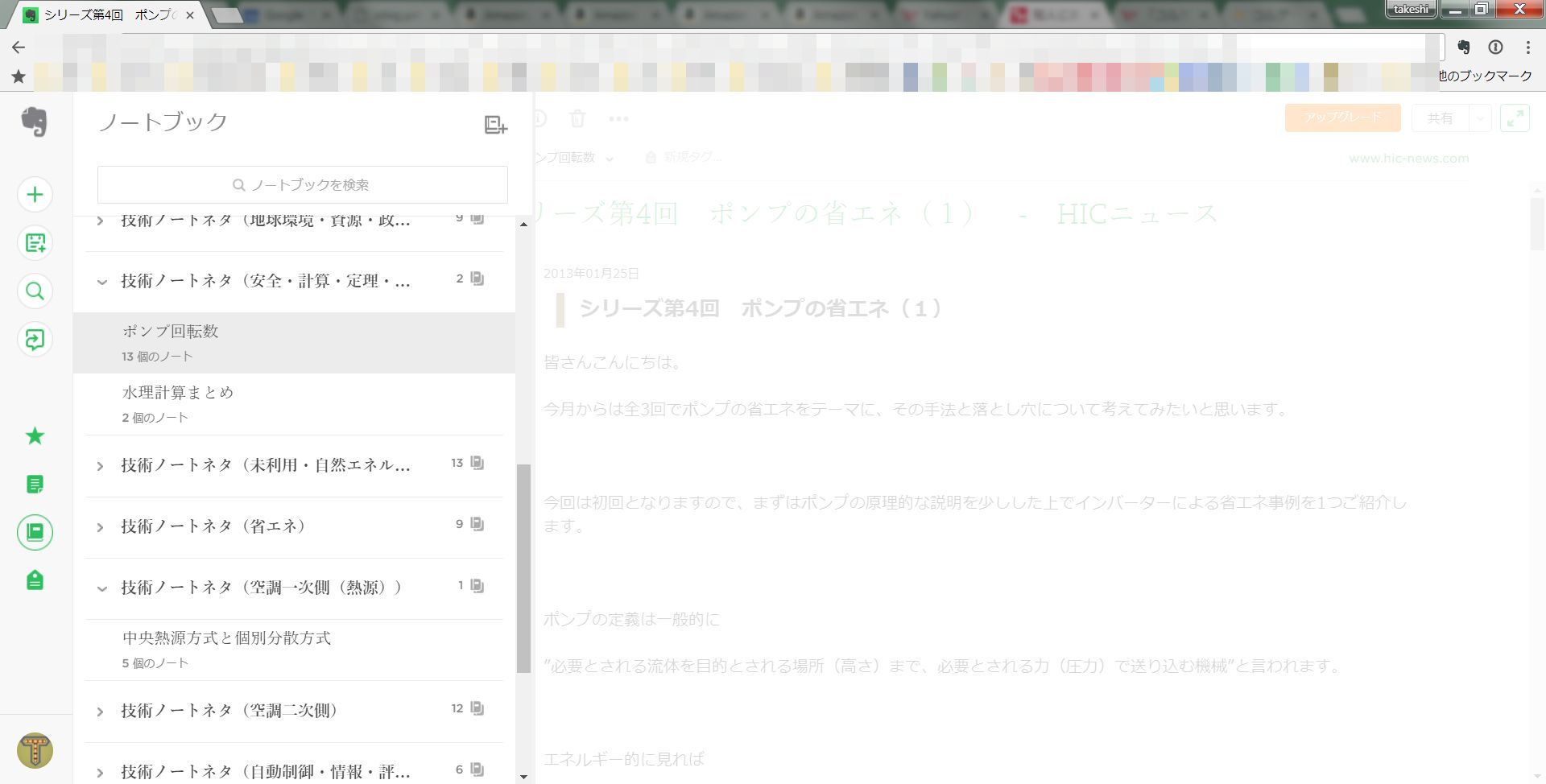1546x784 pixels.
Task: Click the notebook list scroll-down arrow
Action: pyautogui.click(x=523, y=777)
